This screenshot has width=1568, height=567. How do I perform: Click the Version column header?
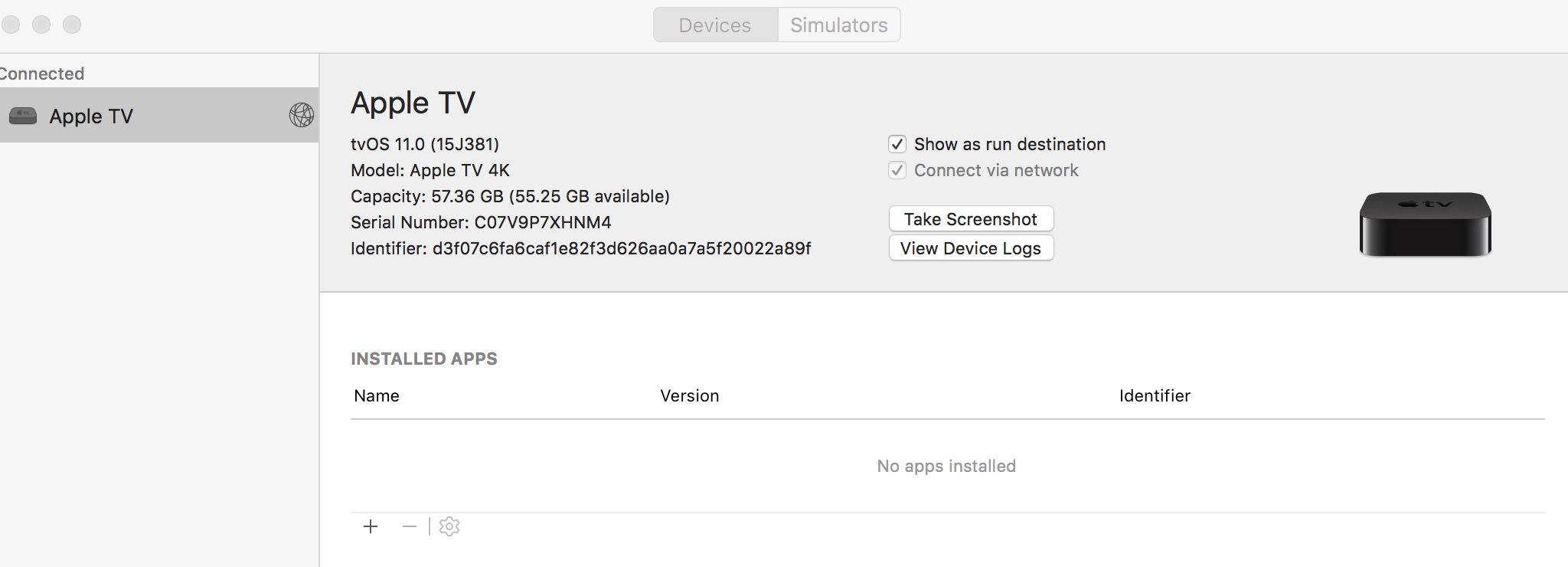[x=690, y=395]
